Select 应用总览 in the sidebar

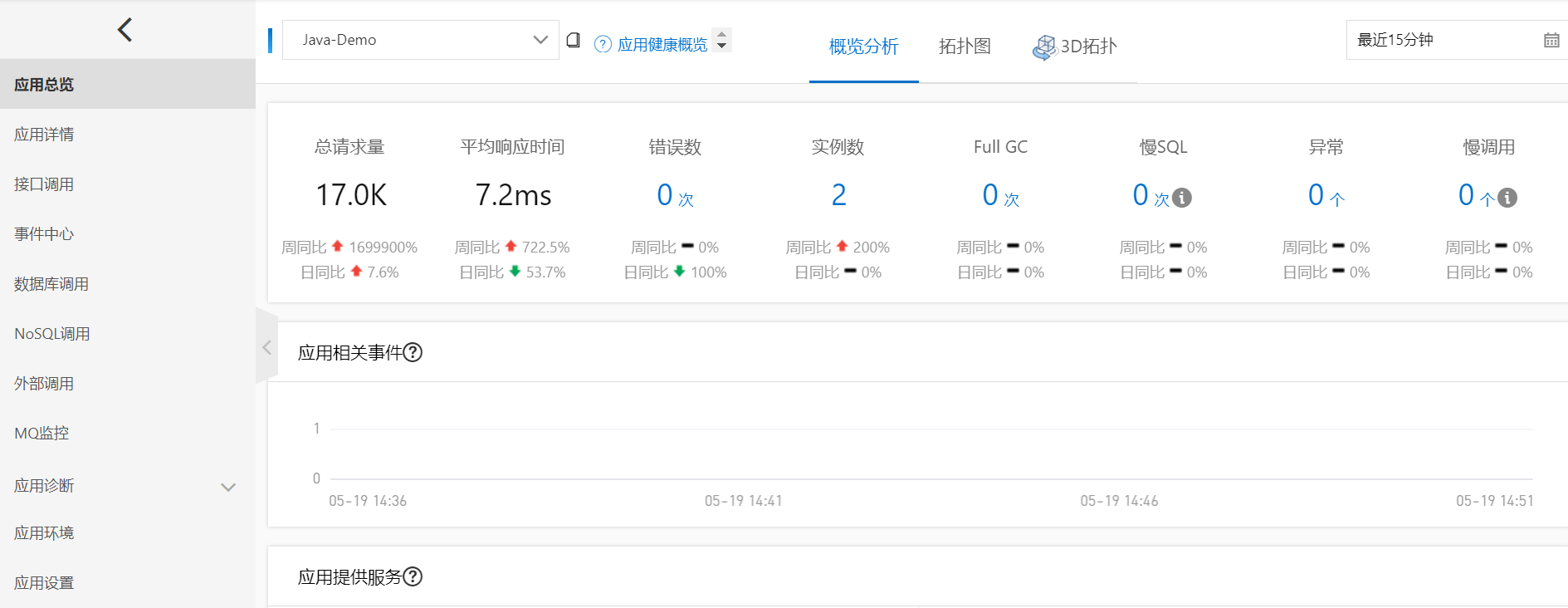point(128,84)
